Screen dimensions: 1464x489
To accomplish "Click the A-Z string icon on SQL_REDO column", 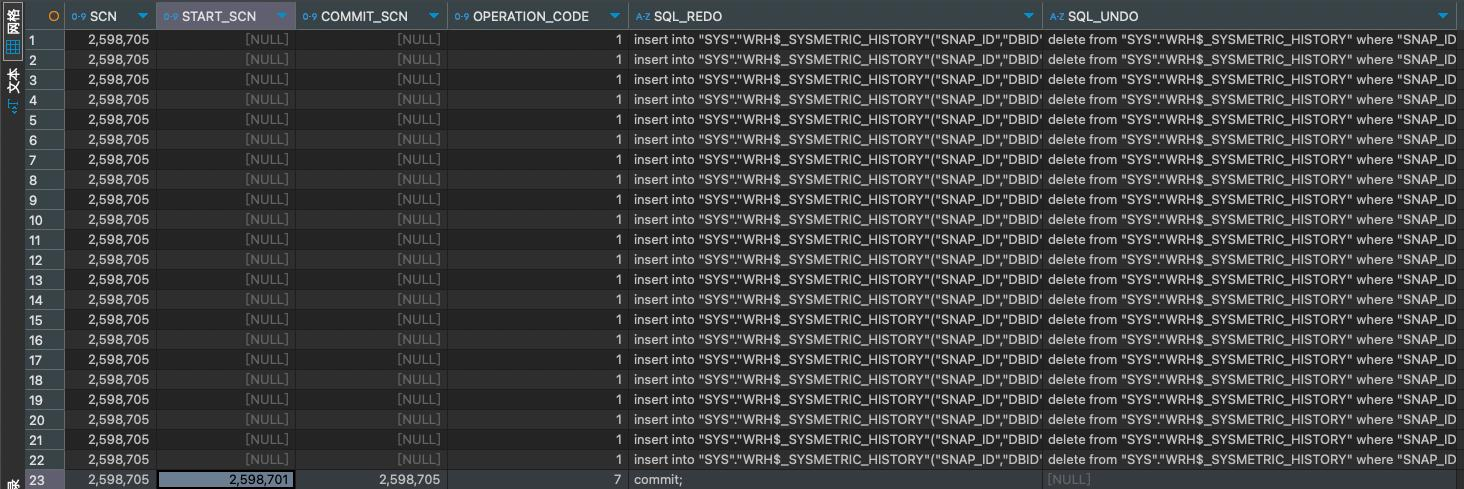I will click(643, 16).
